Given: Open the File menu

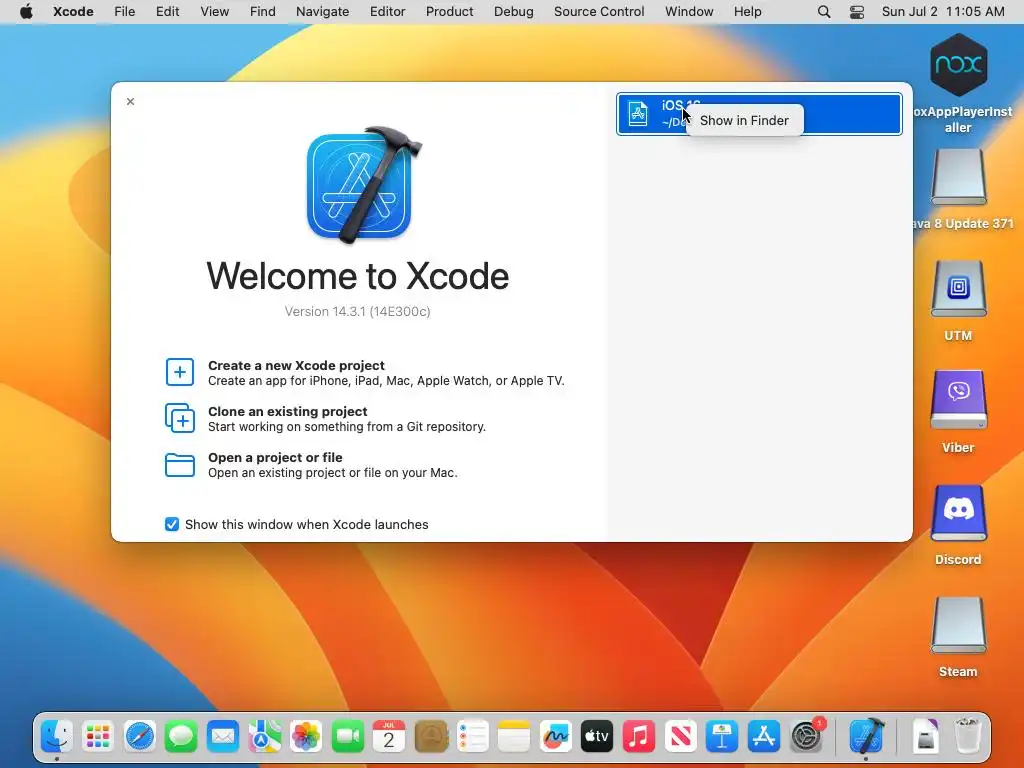Looking at the screenshot, I should coord(124,12).
